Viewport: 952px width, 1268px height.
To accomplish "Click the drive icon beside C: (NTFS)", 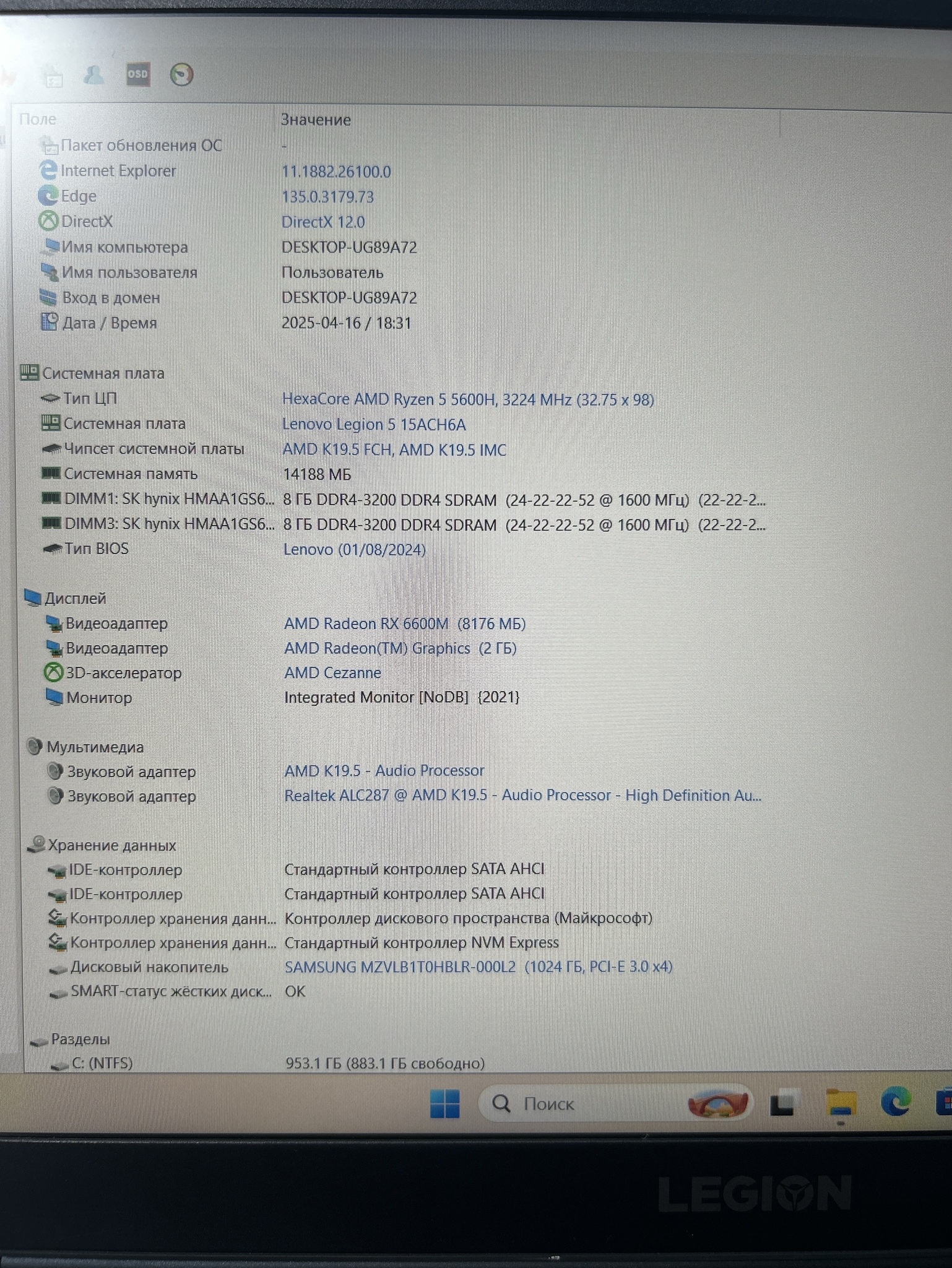I will (60, 1065).
